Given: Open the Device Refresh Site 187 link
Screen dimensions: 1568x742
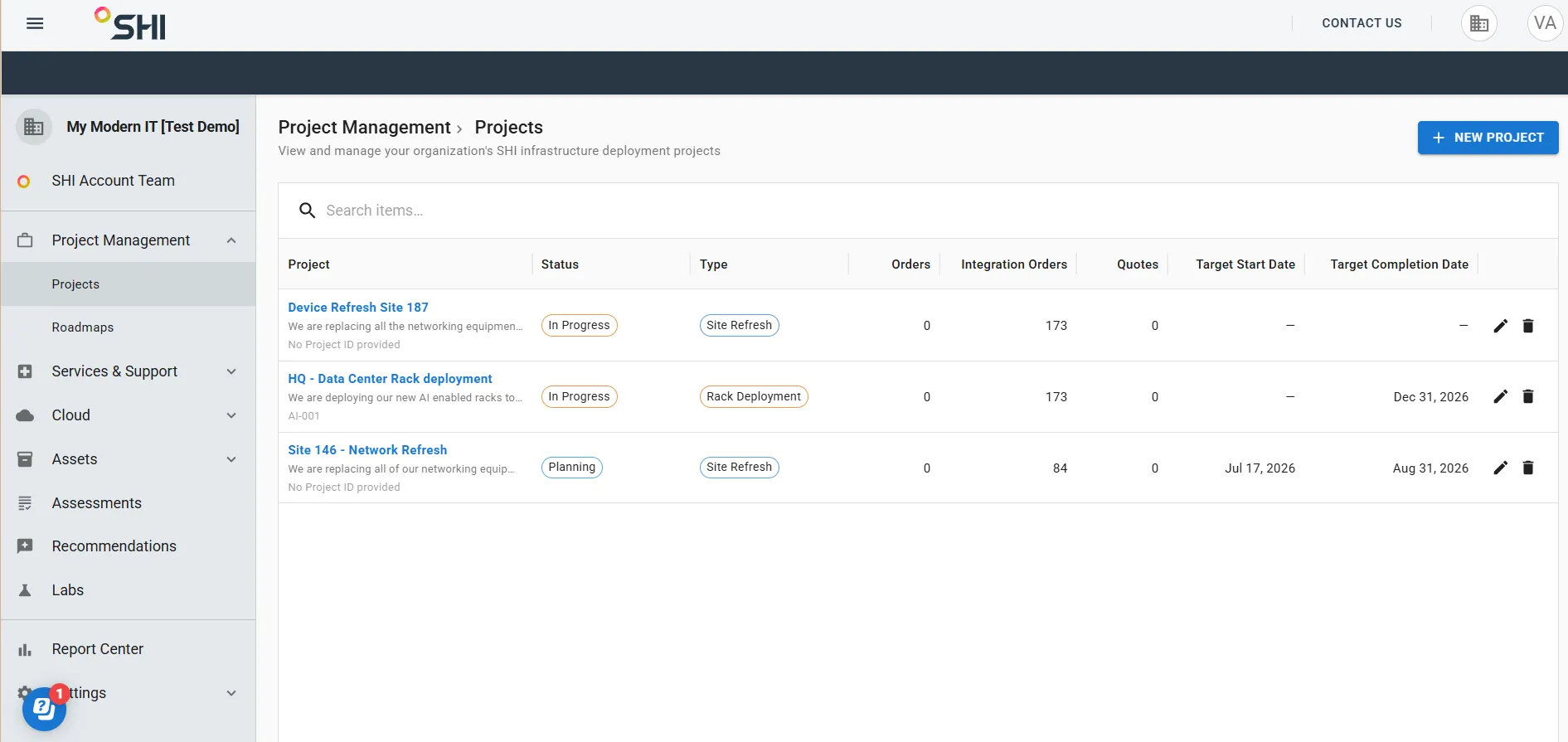Looking at the screenshot, I should (x=358, y=308).
